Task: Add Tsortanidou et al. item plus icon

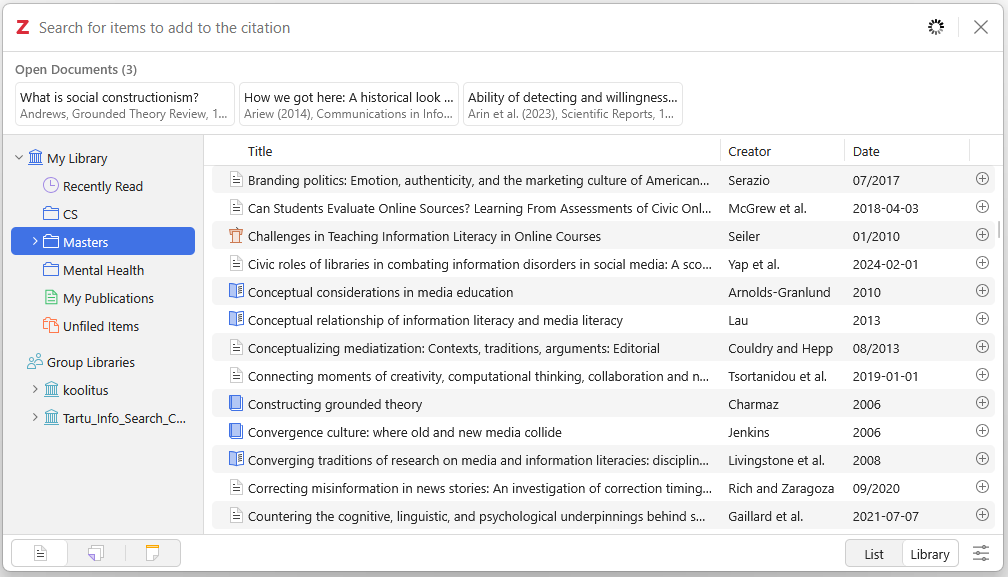Action: (982, 375)
